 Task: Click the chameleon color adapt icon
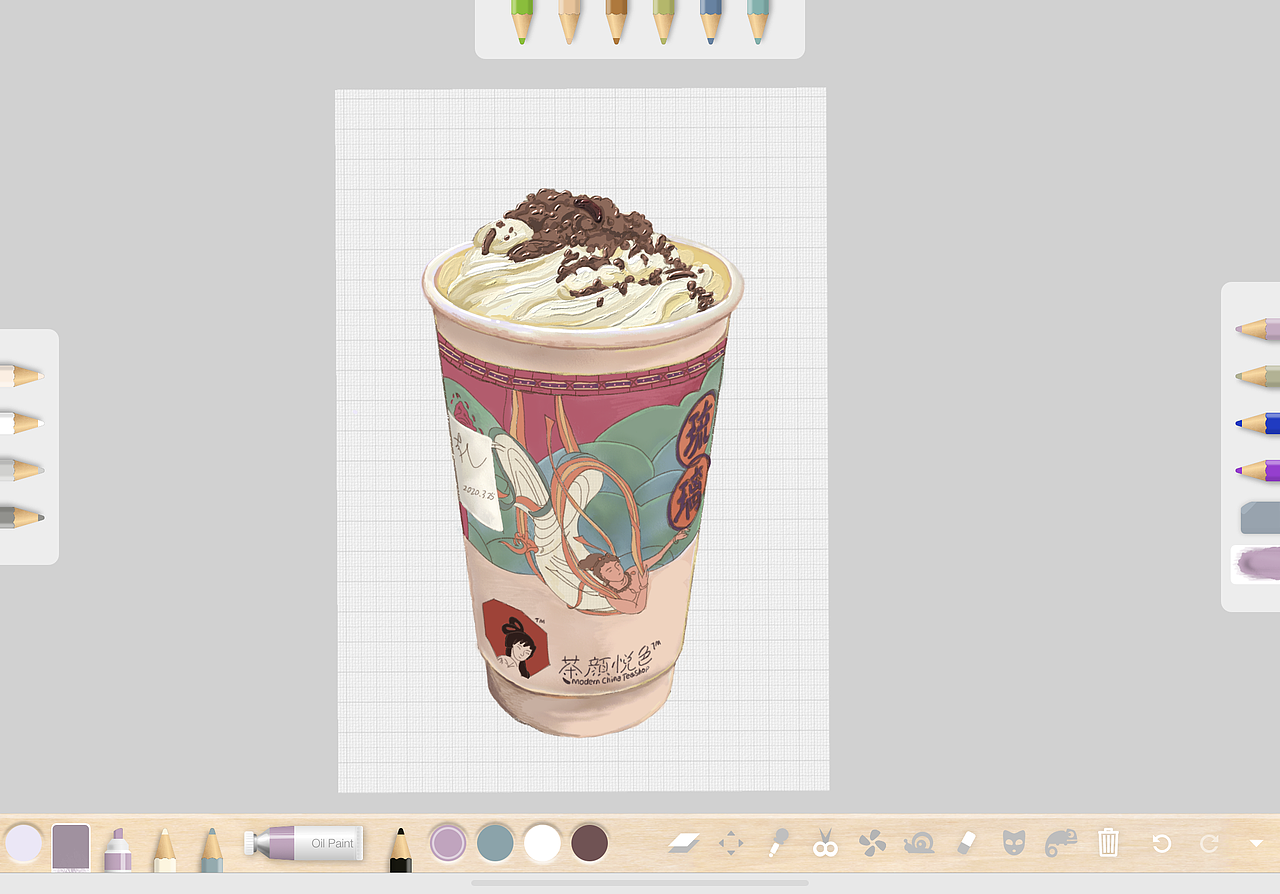click(x=1061, y=843)
